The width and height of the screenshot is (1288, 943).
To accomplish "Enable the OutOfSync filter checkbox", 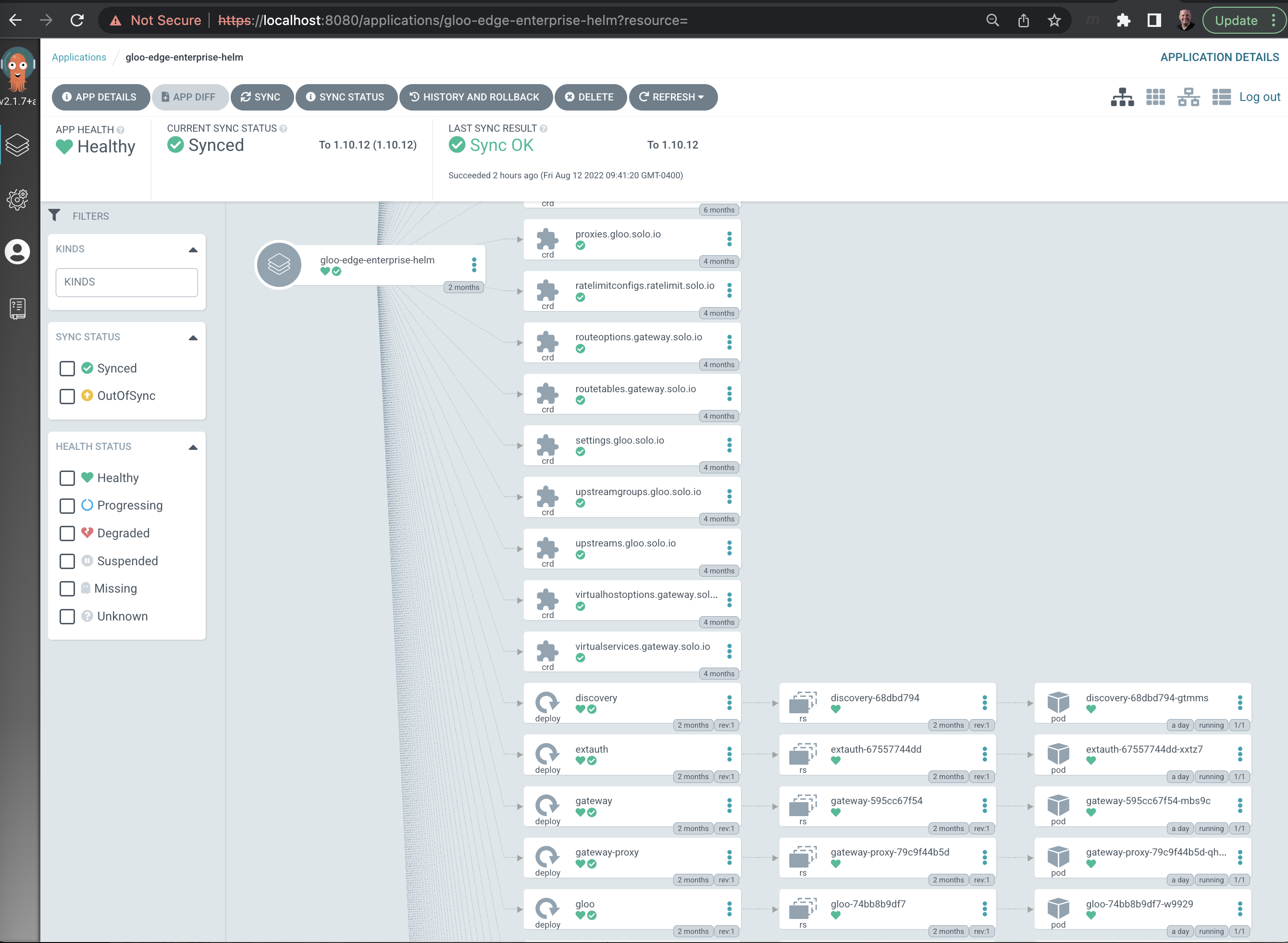I will [67, 396].
